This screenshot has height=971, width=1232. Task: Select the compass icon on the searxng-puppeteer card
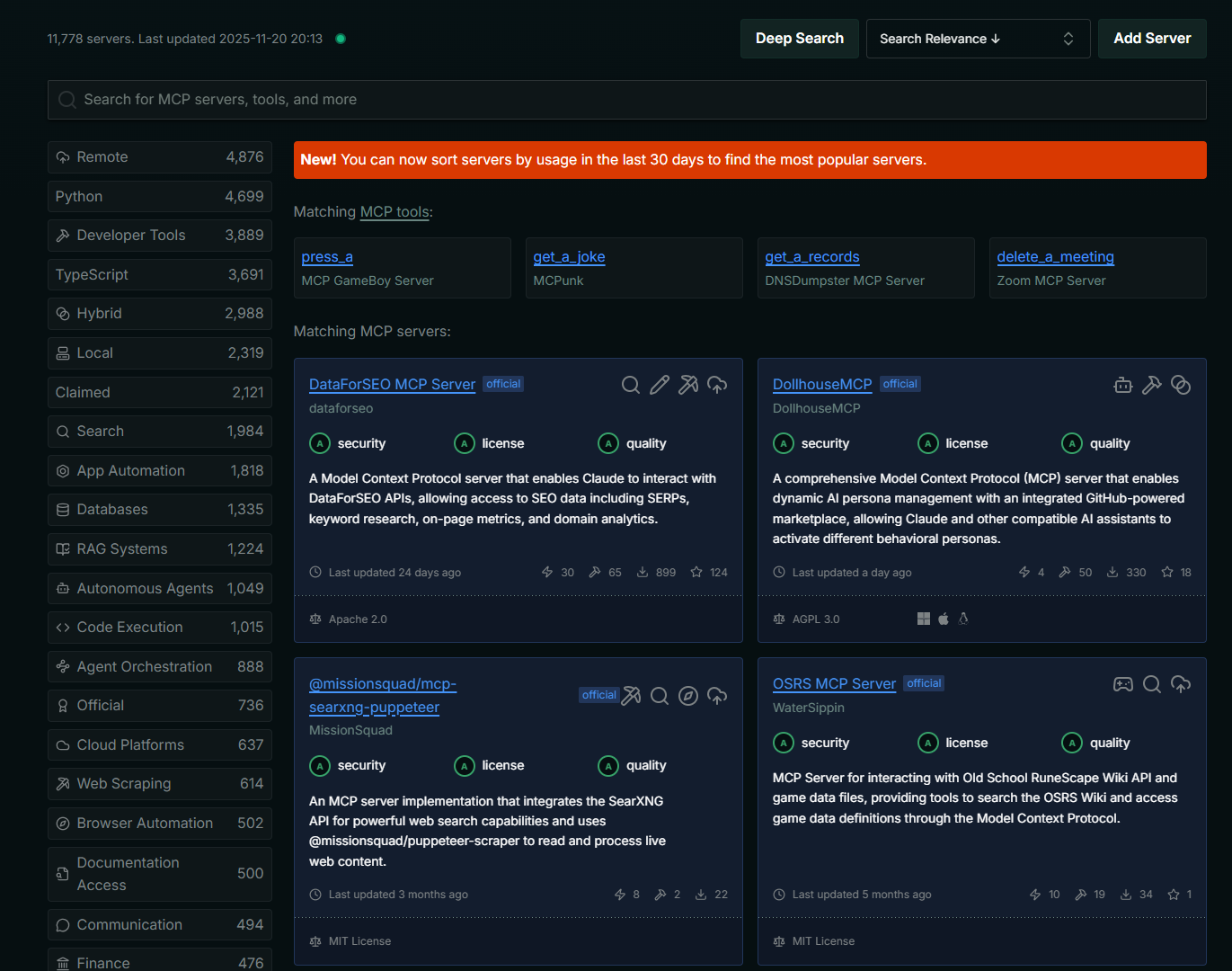click(x=688, y=696)
